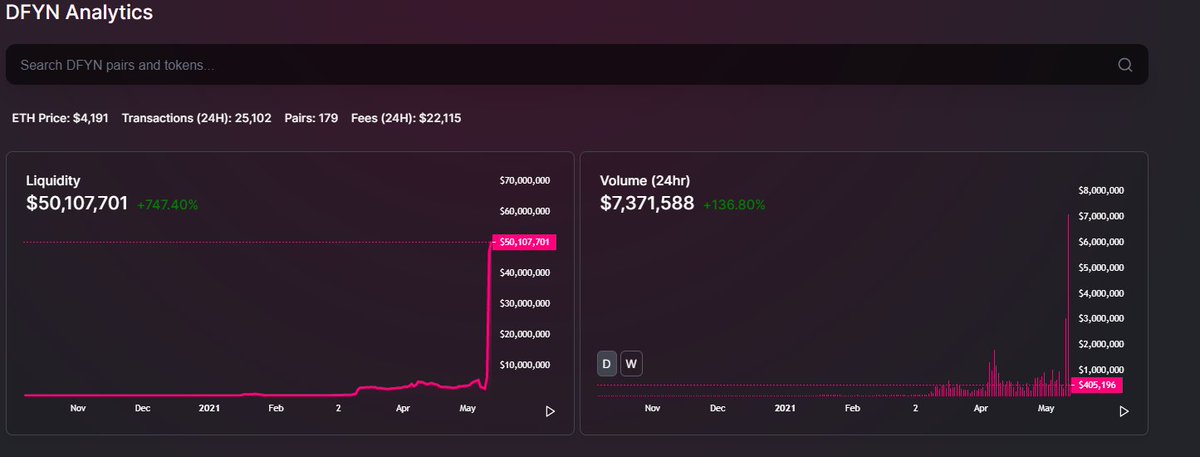Screen dimensions: 1200x457
Task: Click the pink $405,196 axis marker
Action: [x=1097, y=385]
